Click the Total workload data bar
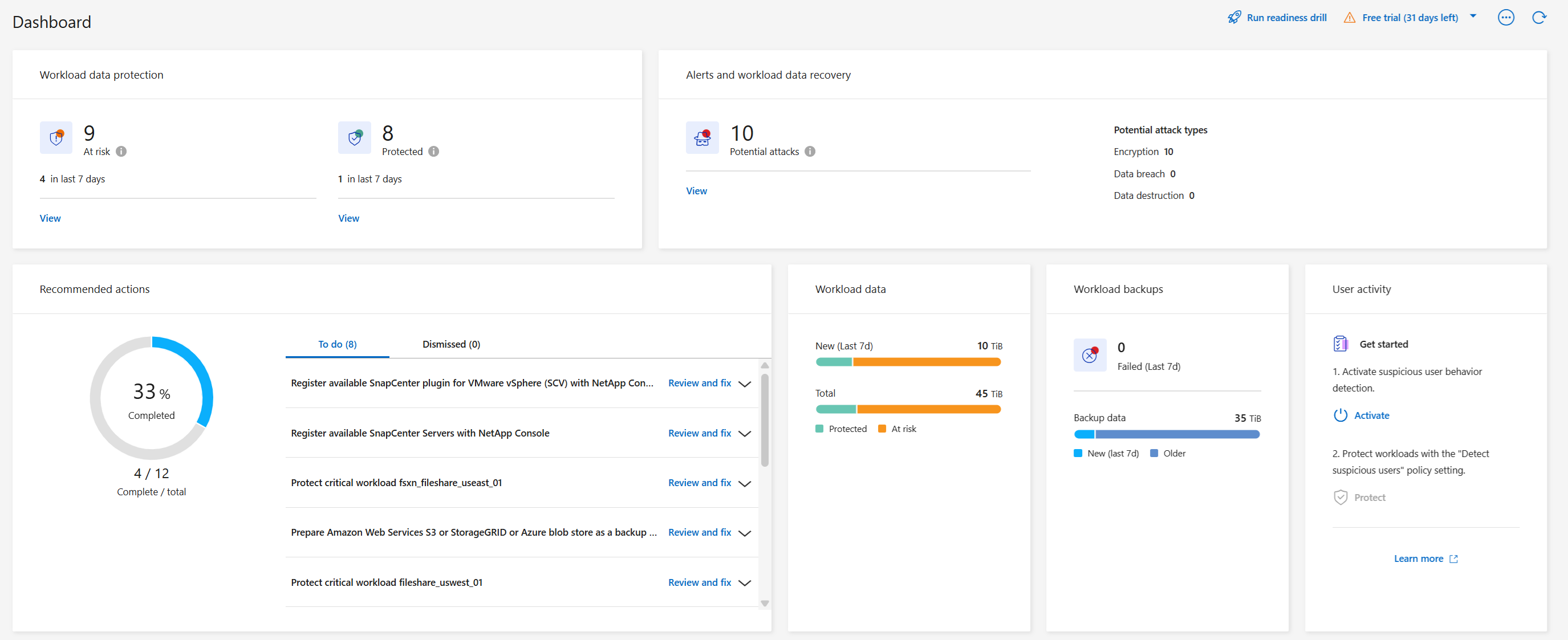 coord(908,409)
